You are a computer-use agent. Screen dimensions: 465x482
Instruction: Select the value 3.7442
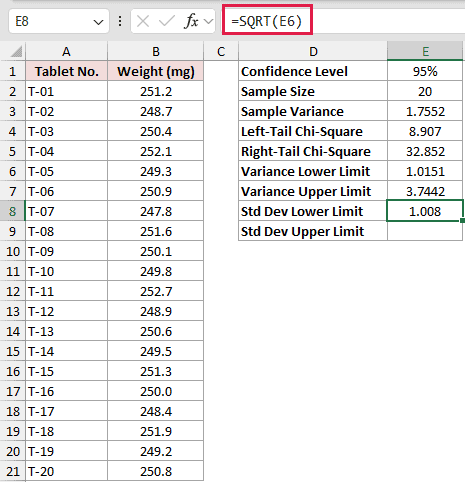click(425, 191)
